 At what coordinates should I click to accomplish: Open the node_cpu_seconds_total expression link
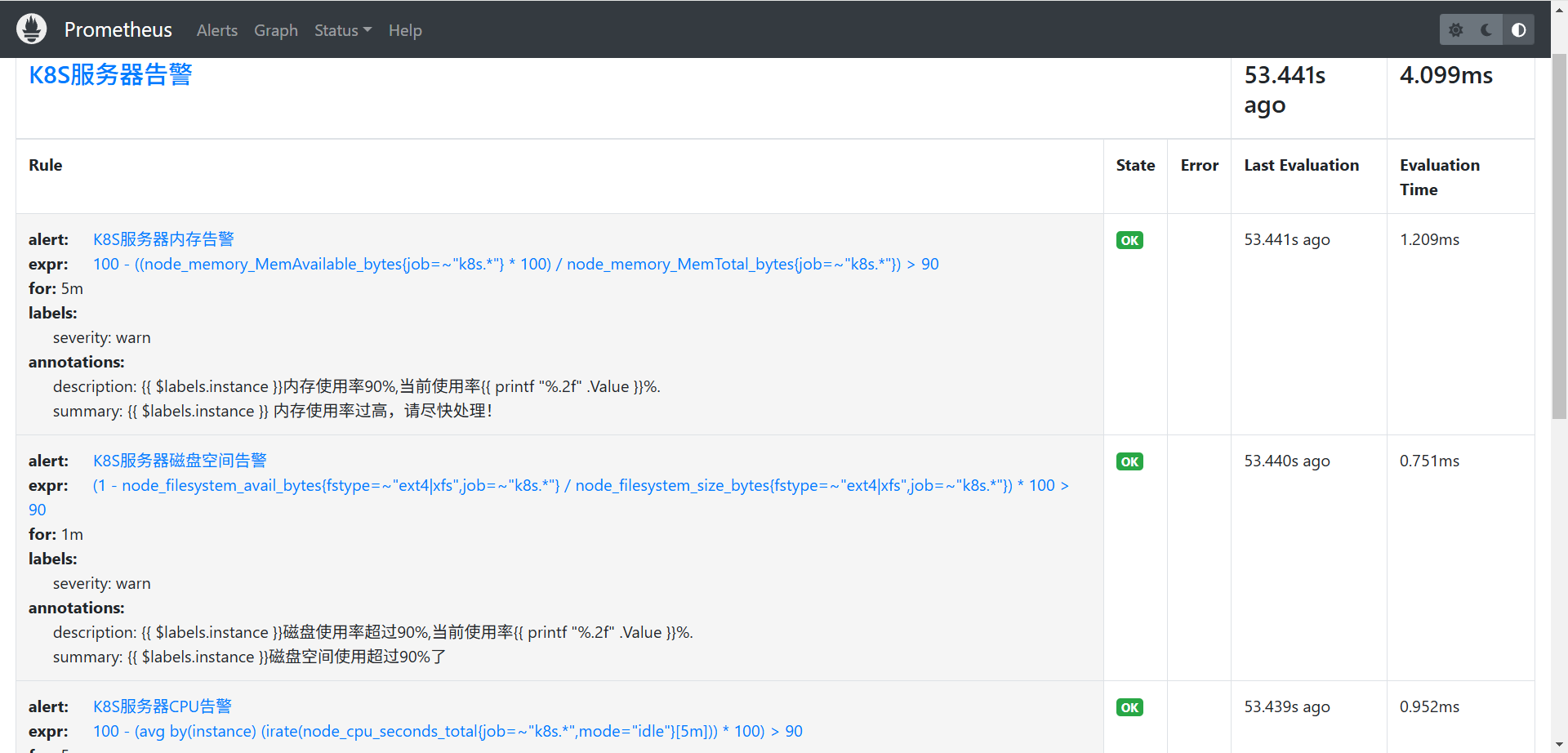(x=448, y=731)
